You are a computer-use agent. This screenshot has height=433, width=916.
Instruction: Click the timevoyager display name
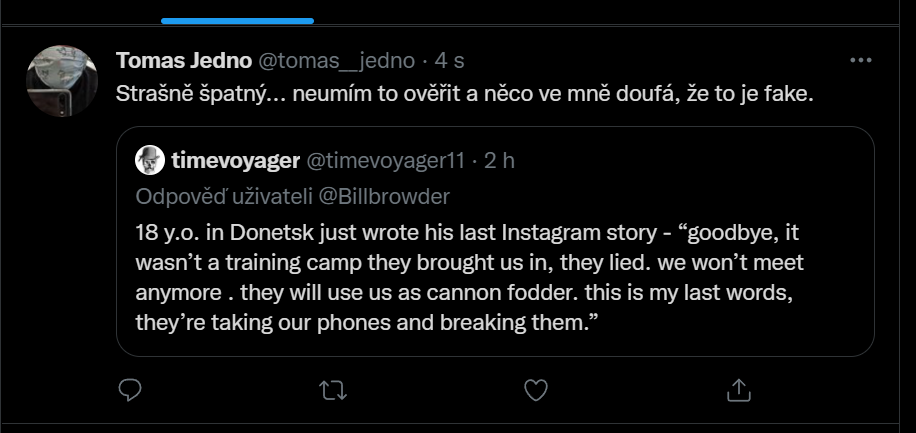pyautogui.click(x=235, y=161)
